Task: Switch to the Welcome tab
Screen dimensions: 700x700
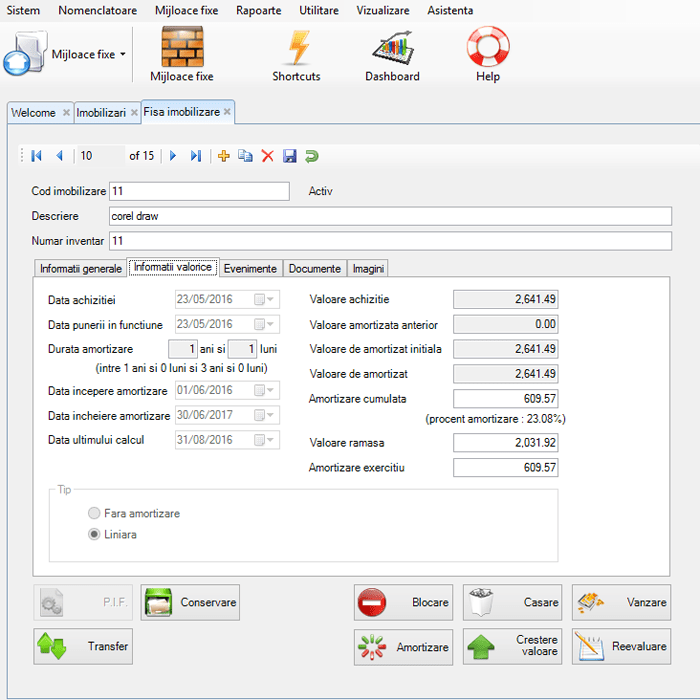Action: click(x=33, y=112)
